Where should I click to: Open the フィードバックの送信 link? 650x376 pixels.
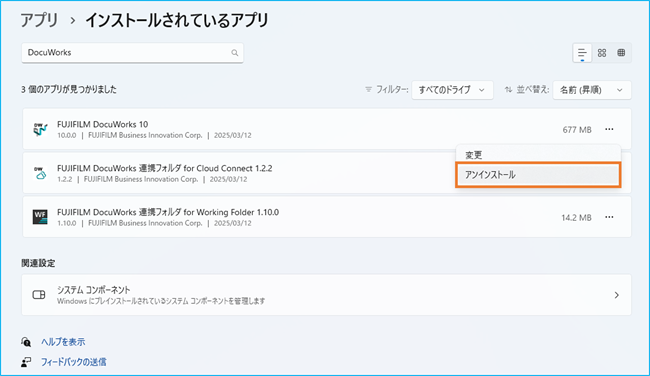73,362
